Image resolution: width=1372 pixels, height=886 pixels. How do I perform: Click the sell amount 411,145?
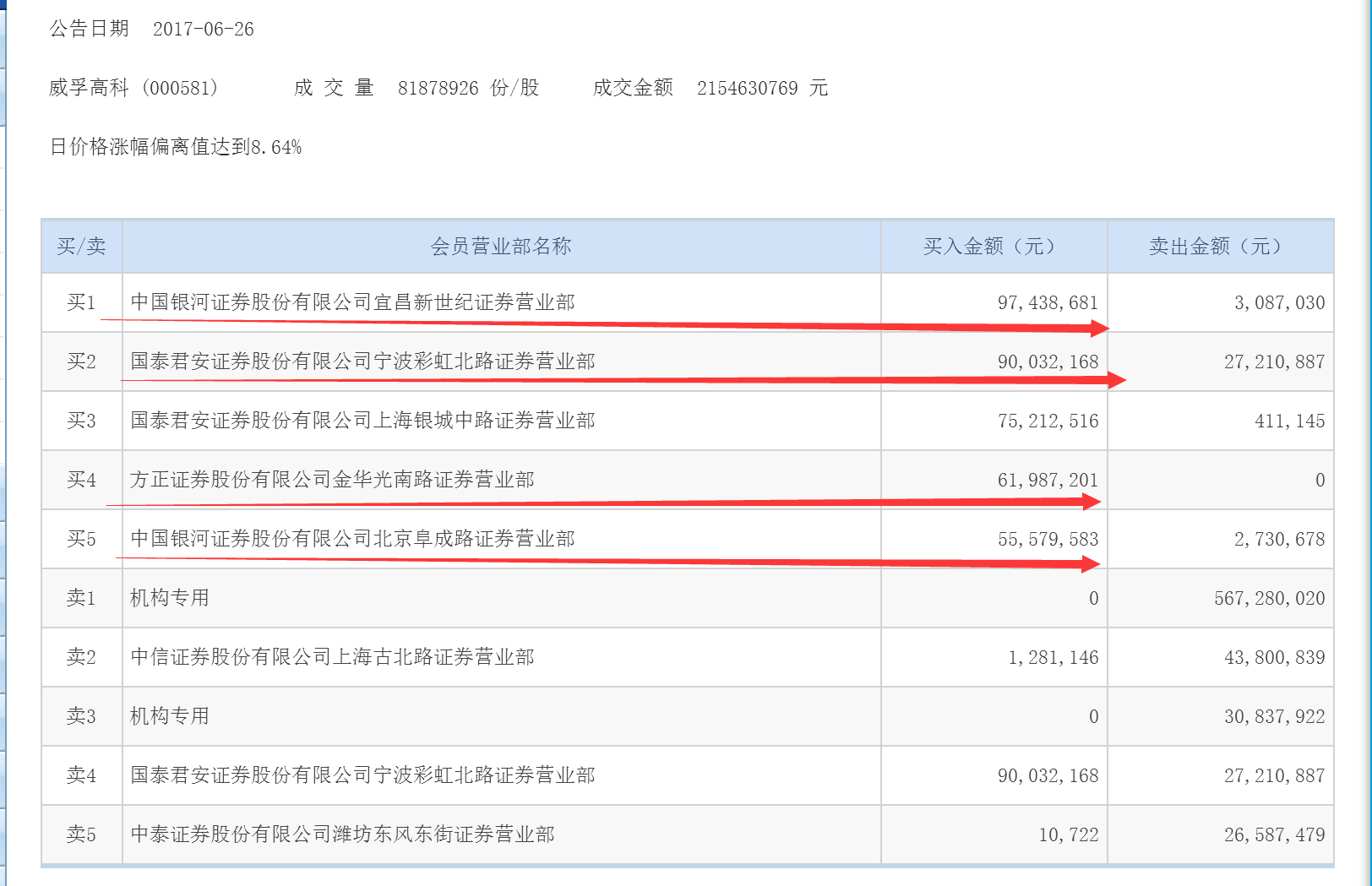click(1290, 421)
